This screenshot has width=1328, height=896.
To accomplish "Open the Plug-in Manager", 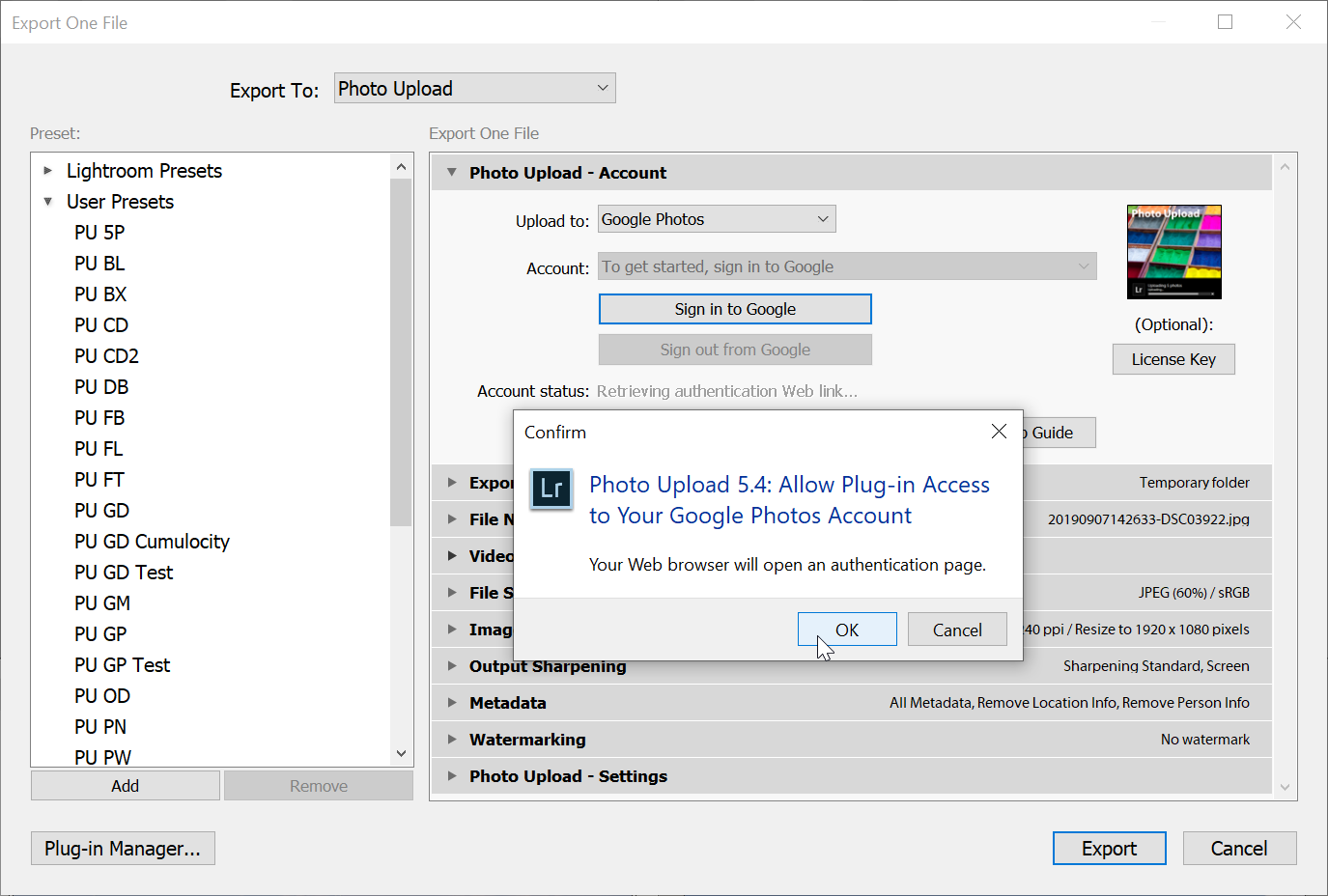I will (x=123, y=849).
